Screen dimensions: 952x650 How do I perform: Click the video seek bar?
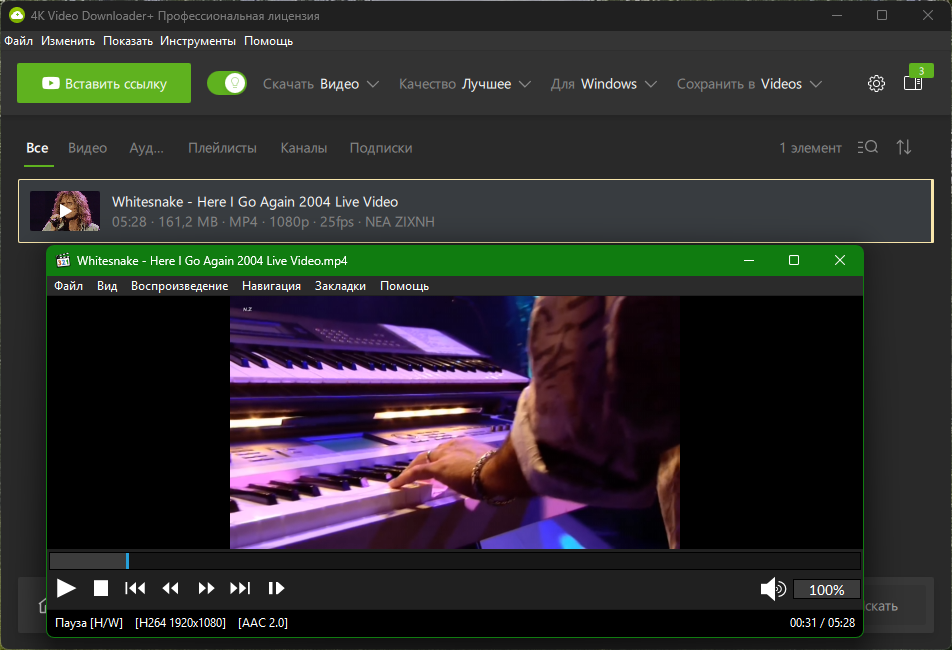pyautogui.click(x=455, y=561)
